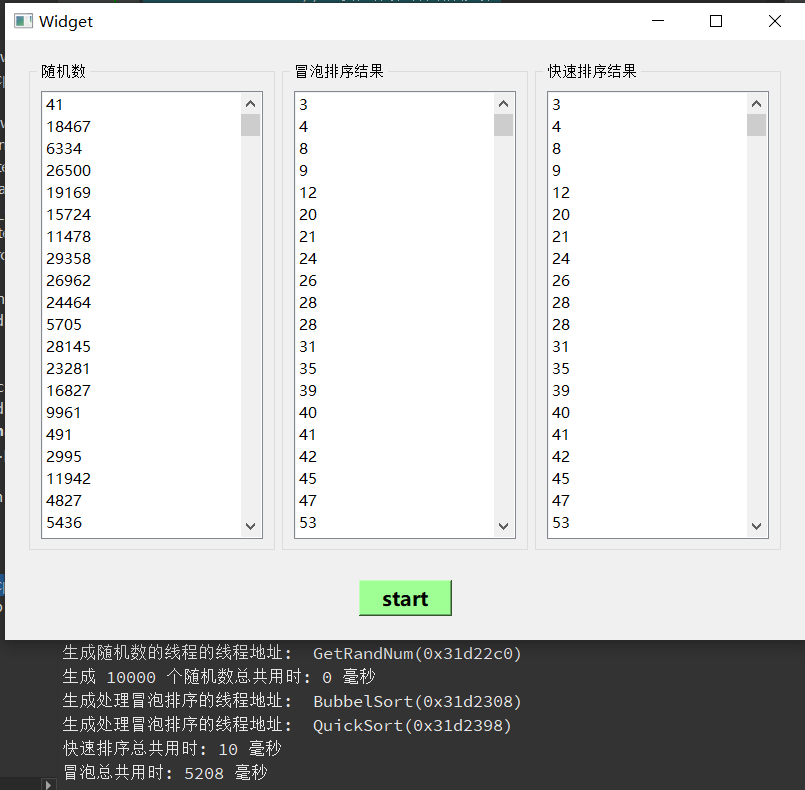Select 29358 in random number list

pos(141,259)
